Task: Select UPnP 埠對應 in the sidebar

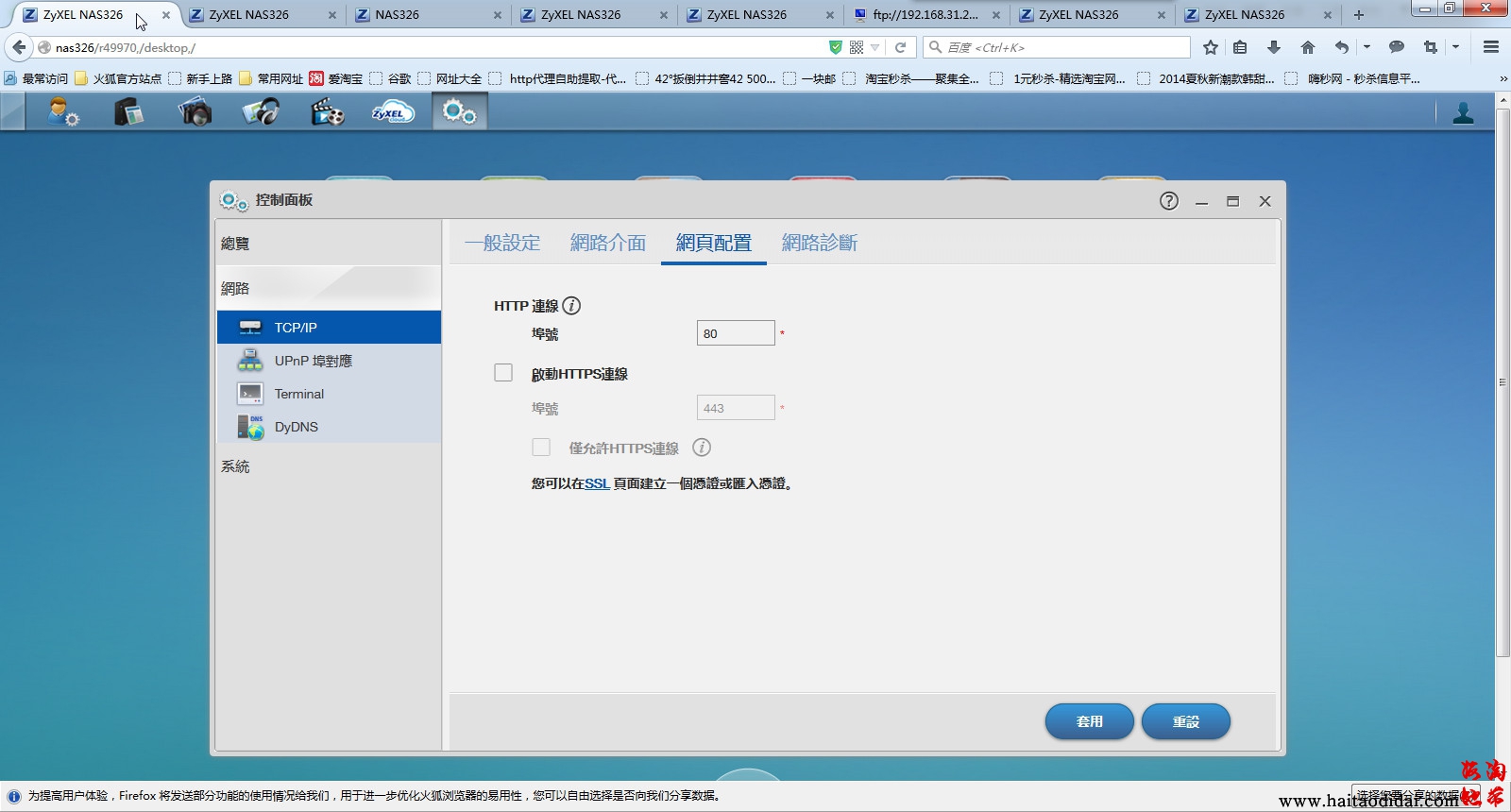Action: click(x=313, y=361)
